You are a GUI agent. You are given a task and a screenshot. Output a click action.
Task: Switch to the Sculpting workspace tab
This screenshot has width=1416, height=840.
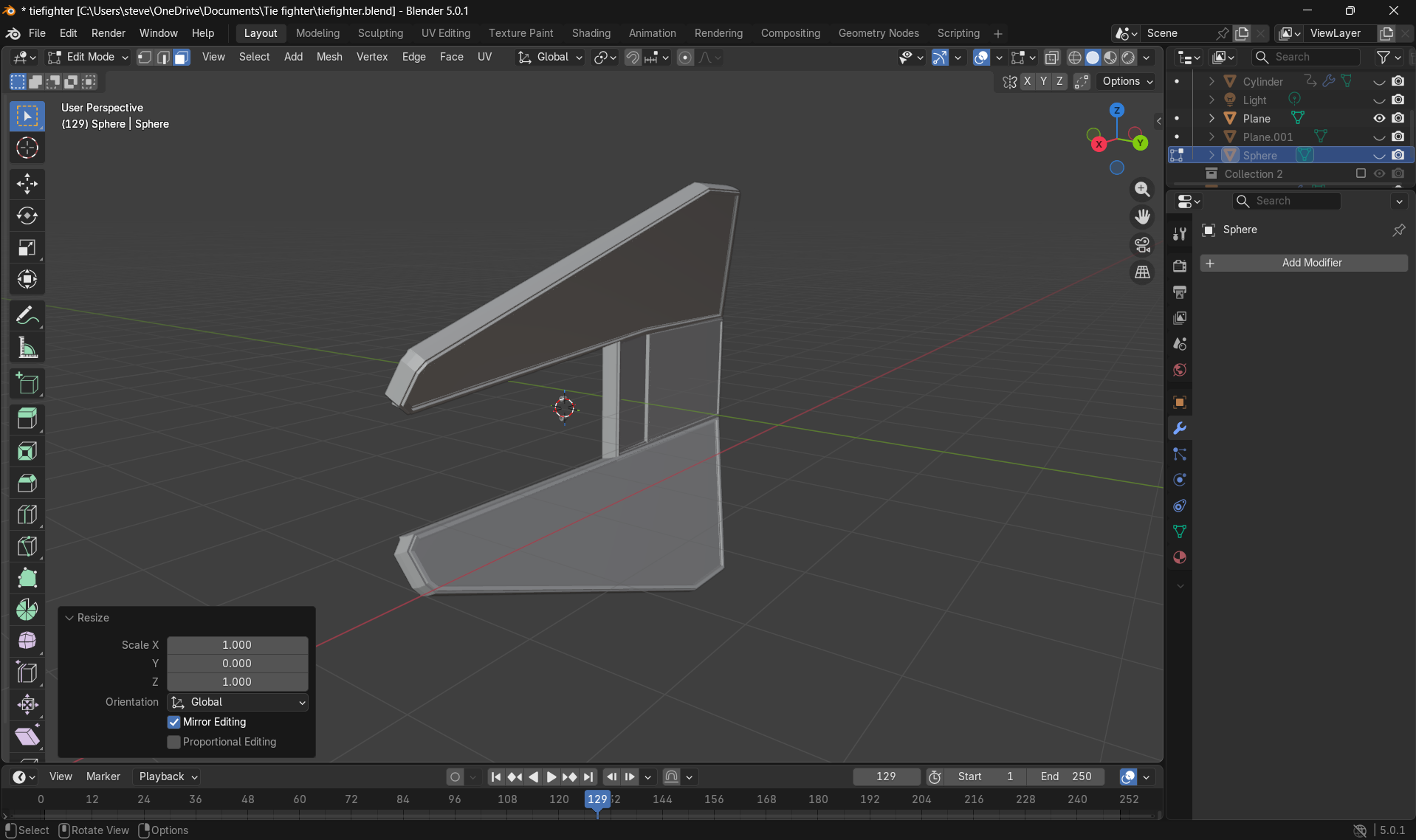(x=380, y=33)
